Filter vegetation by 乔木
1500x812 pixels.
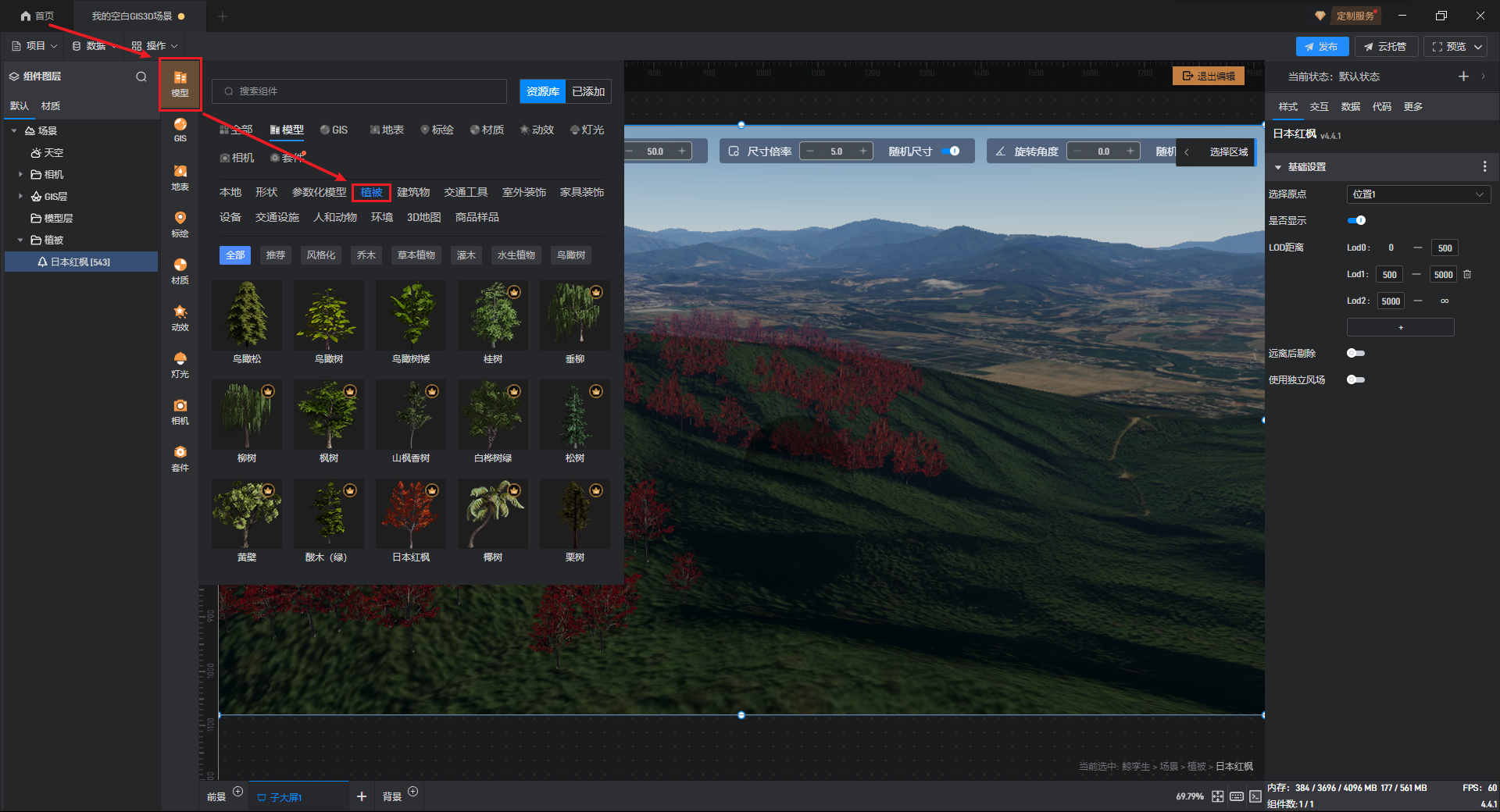click(x=366, y=255)
